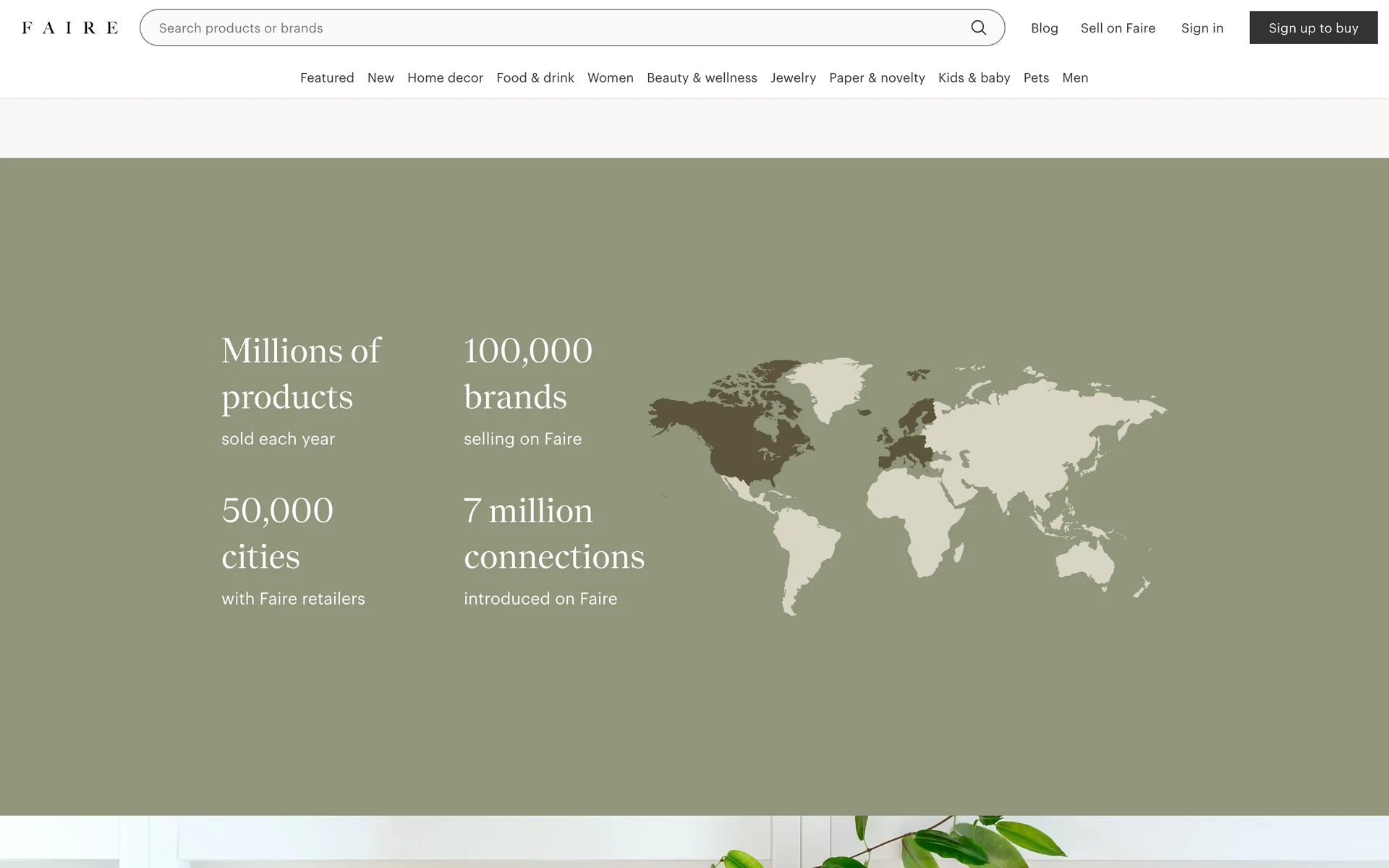The image size is (1389, 868).
Task: Open the New category menu
Action: pos(381,77)
